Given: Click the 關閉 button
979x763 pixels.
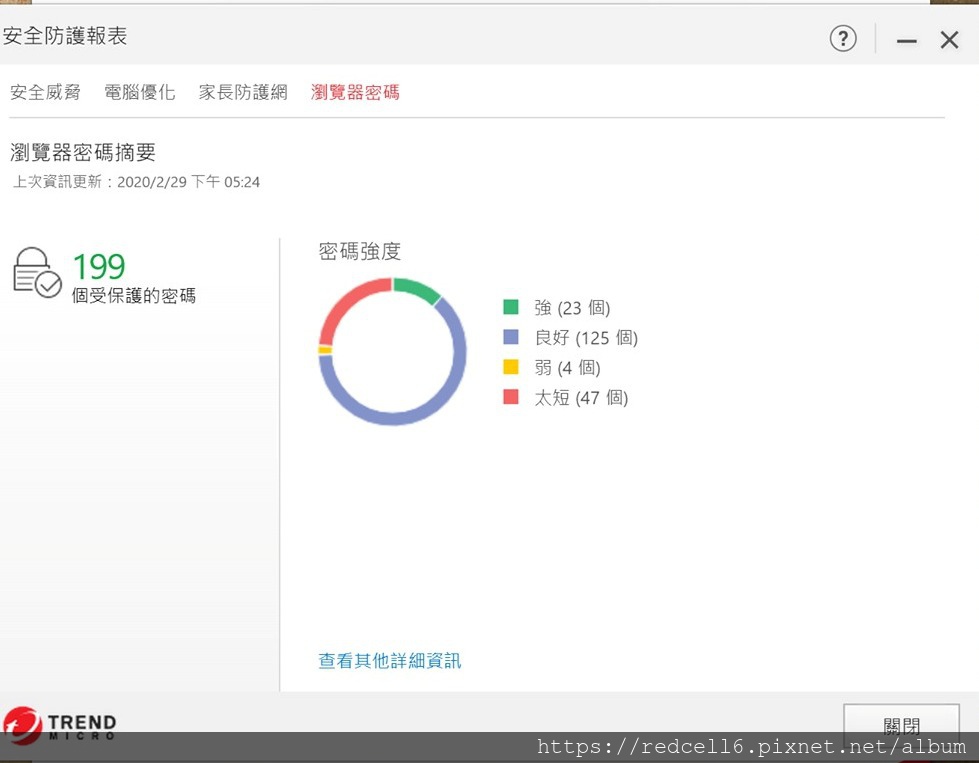Looking at the screenshot, I should pyautogui.click(x=901, y=725).
